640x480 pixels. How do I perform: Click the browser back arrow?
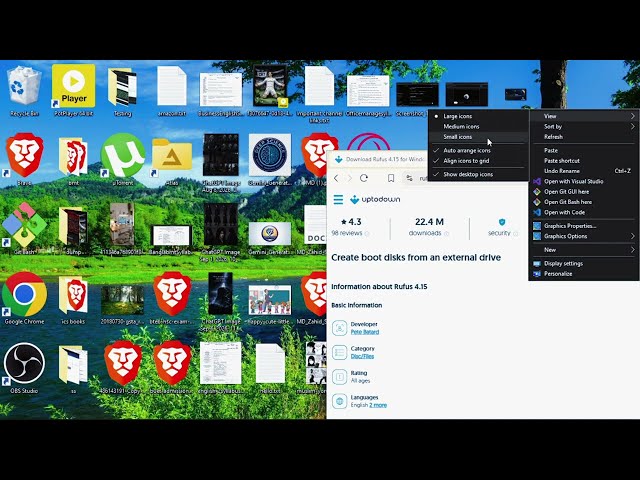point(336,178)
